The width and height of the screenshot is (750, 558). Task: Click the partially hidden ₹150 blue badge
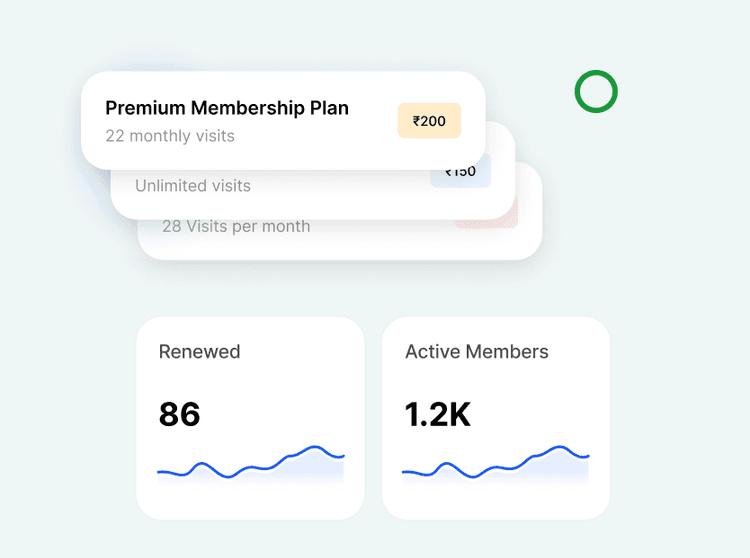click(x=461, y=175)
